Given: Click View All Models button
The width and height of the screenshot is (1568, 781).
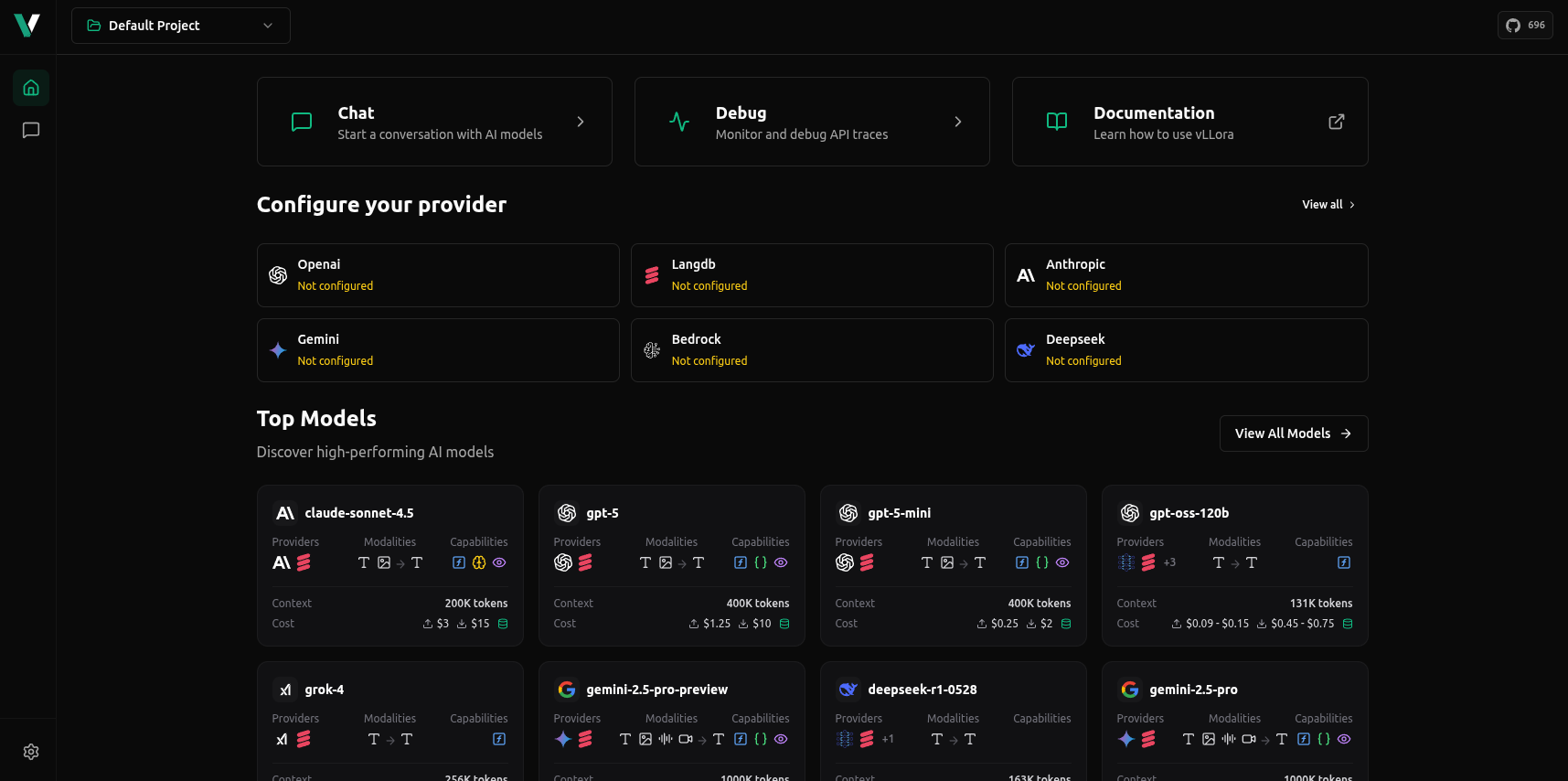Looking at the screenshot, I should pos(1294,433).
